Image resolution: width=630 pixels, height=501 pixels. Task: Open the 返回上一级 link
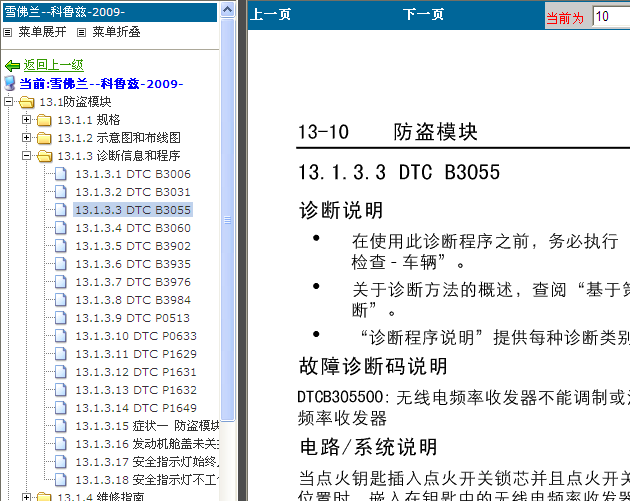(53, 65)
